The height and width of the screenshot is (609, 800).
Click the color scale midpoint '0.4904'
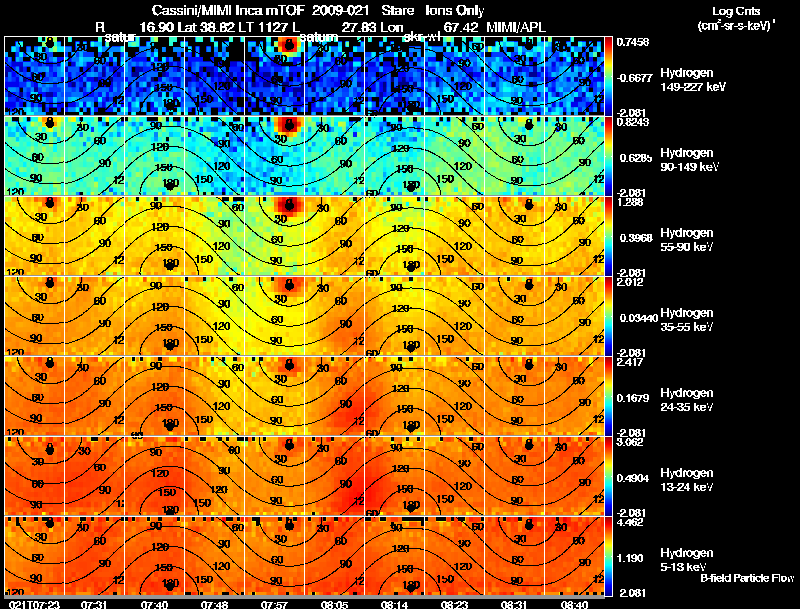point(633,478)
